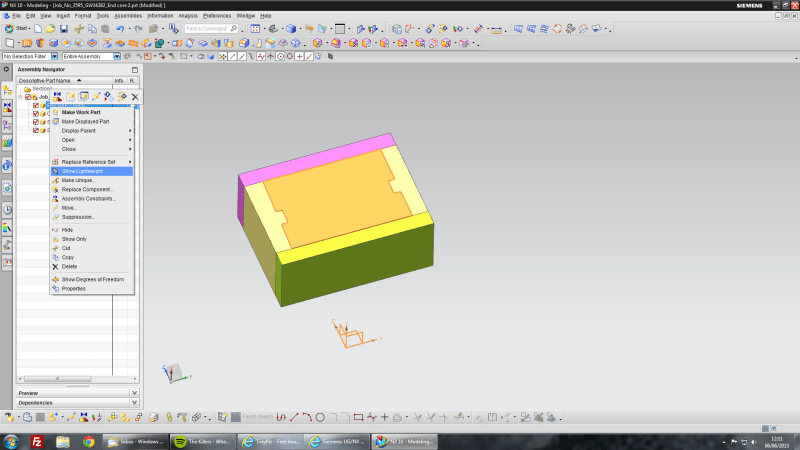Expand the Preview panel chevron

click(x=134, y=393)
